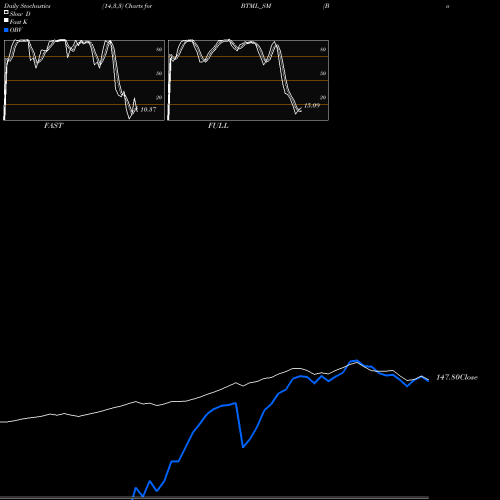Click the 80 axis label in FULL chart
The height and width of the screenshot is (500, 500).
click(323, 49)
